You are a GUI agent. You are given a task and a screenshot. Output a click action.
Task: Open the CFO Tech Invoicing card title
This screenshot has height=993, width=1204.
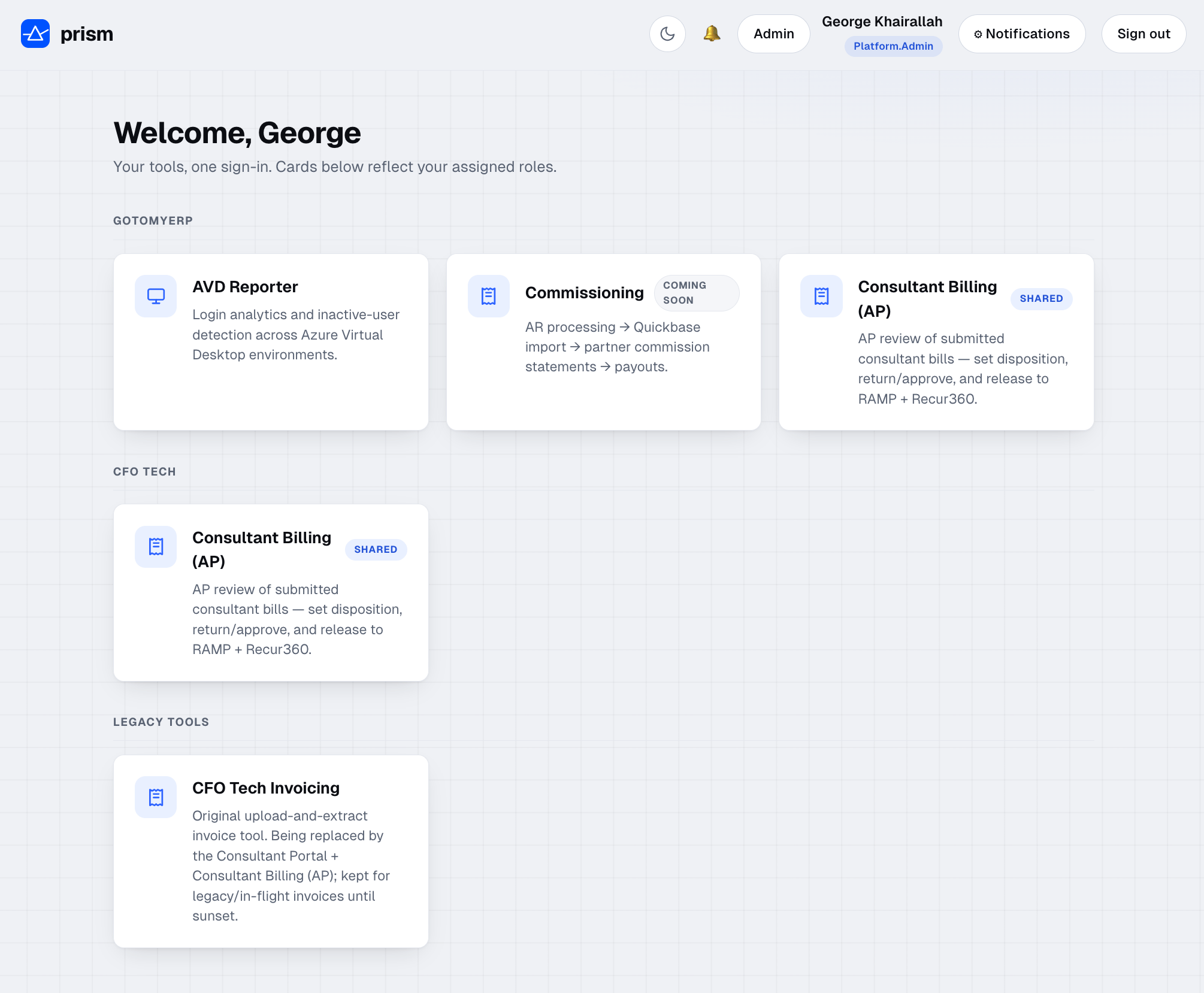click(266, 788)
